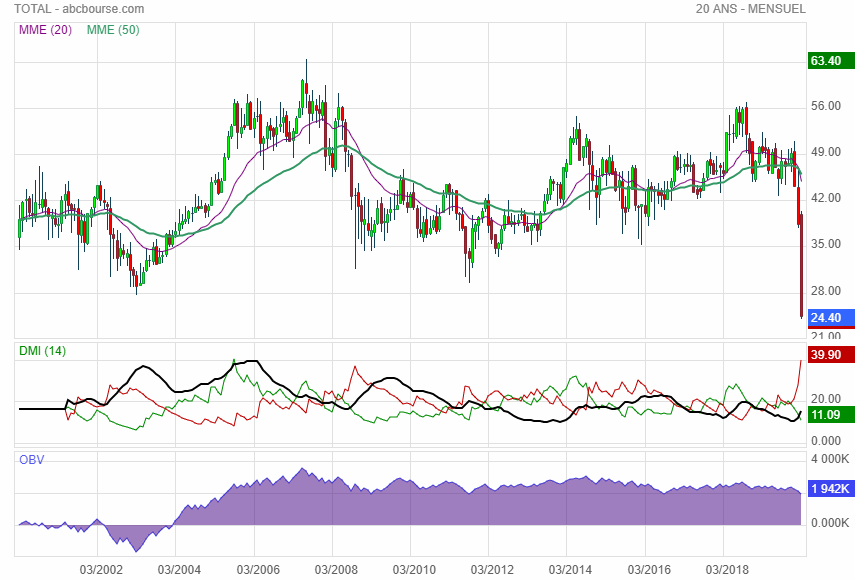The width and height of the screenshot is (855, 580).
Task: Click the 4 000K OBV axis label
Action: 830,459
